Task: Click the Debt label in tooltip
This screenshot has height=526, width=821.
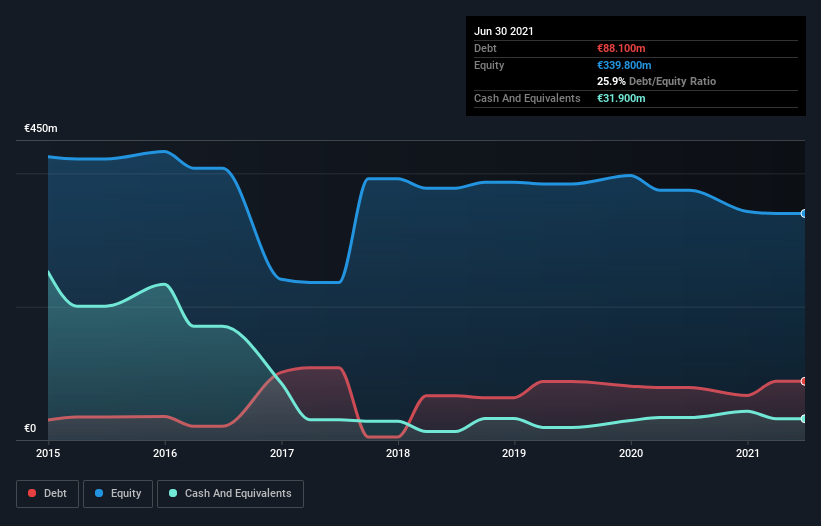Action: point(485,48)
